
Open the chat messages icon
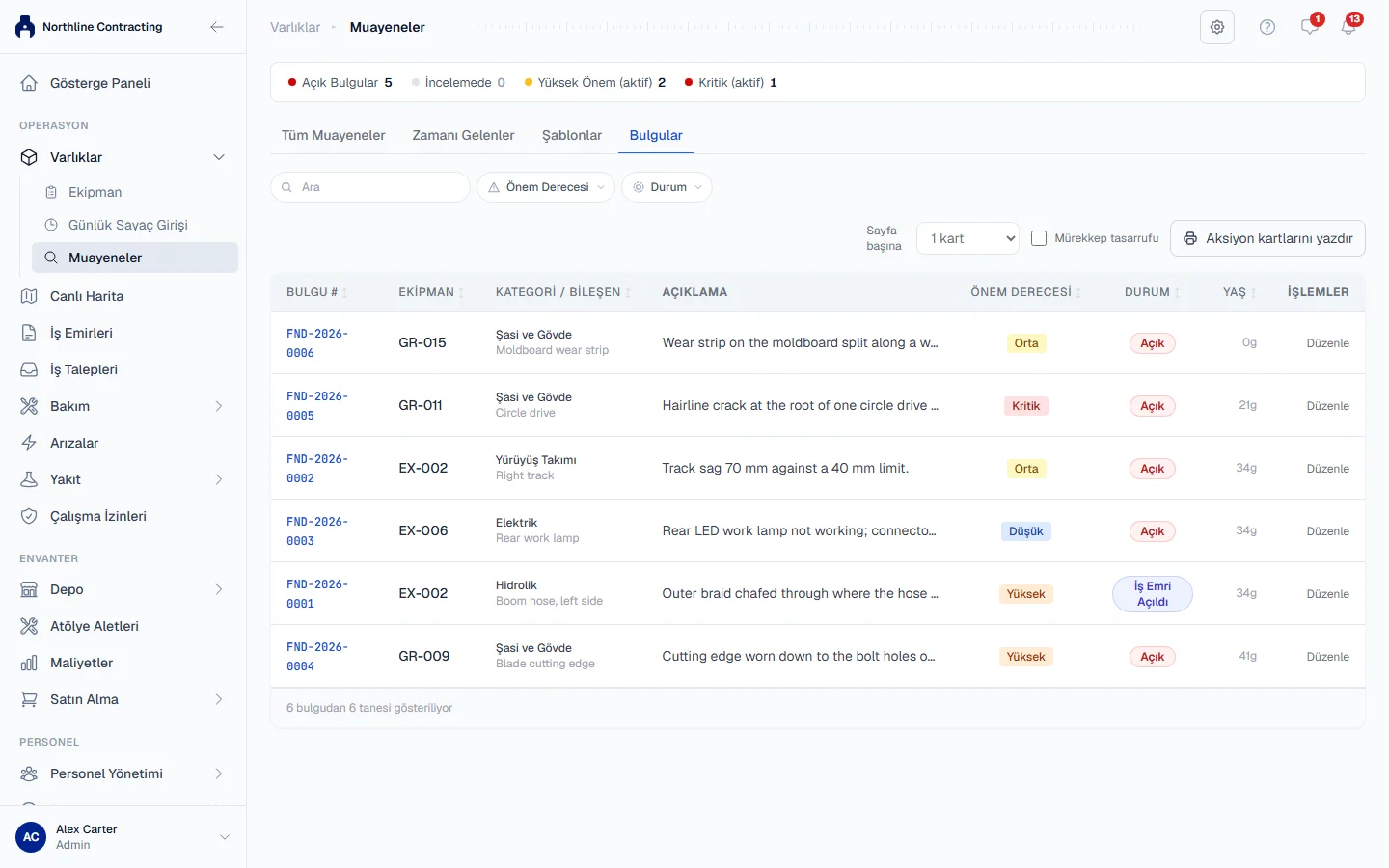point(1310,27)
